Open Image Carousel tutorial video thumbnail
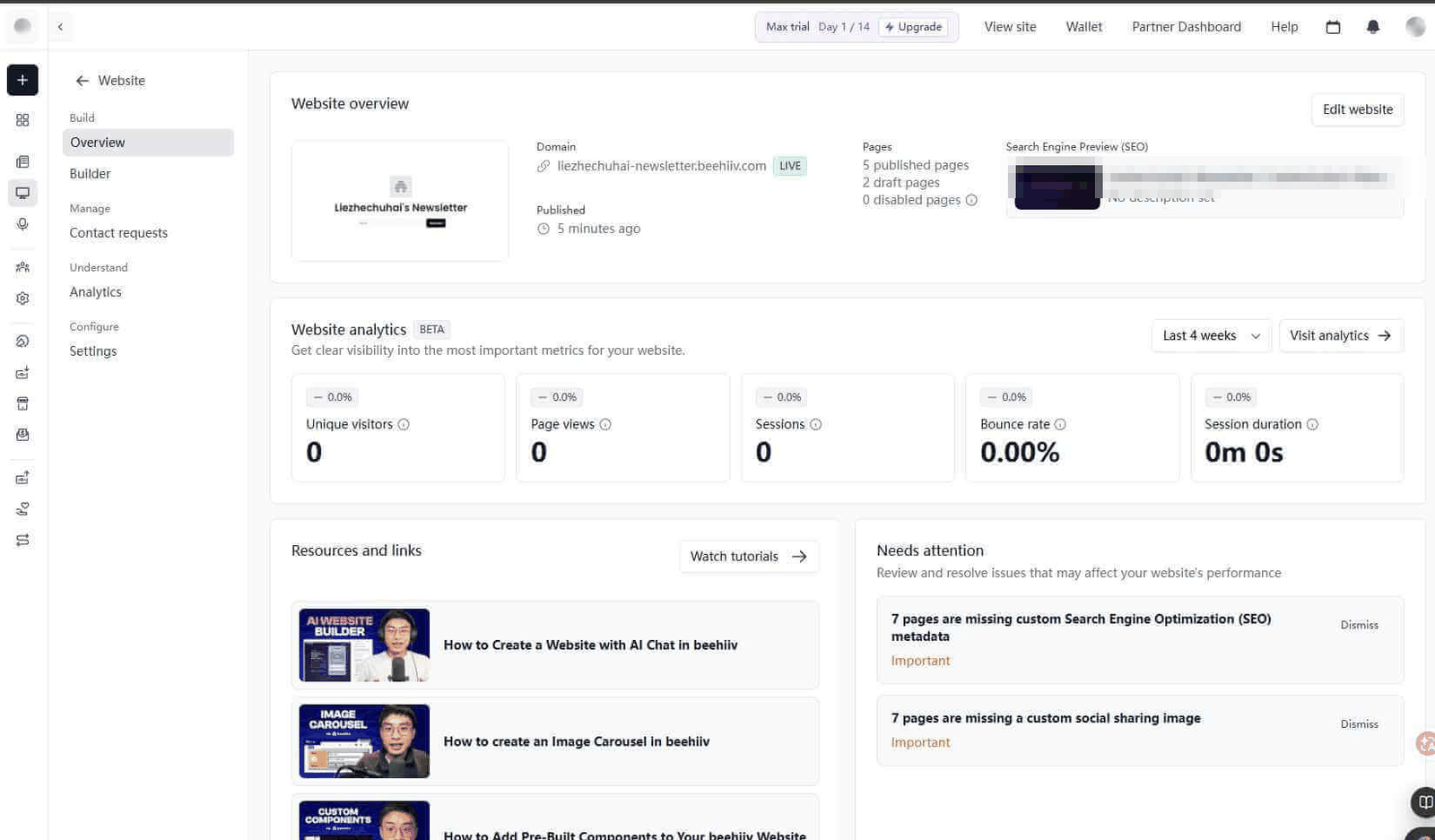Viewport: 1435px width, 840px height. coord(364,741)
